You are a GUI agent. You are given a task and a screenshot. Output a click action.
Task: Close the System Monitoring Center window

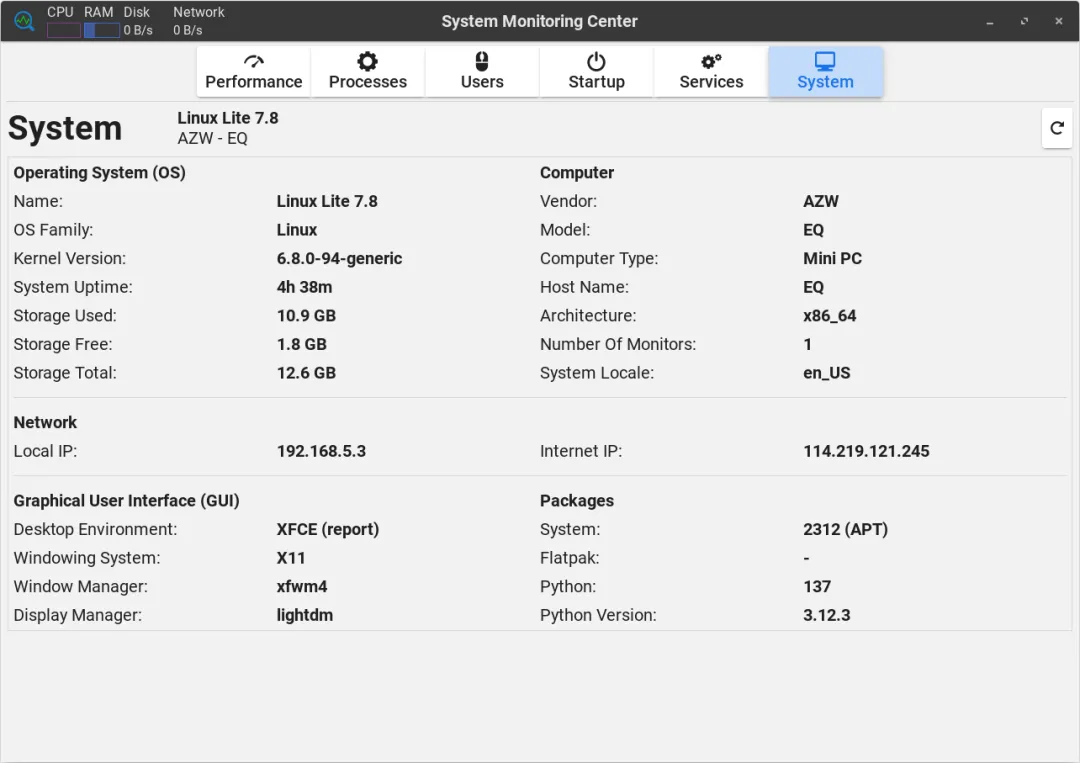point(1059,21)
